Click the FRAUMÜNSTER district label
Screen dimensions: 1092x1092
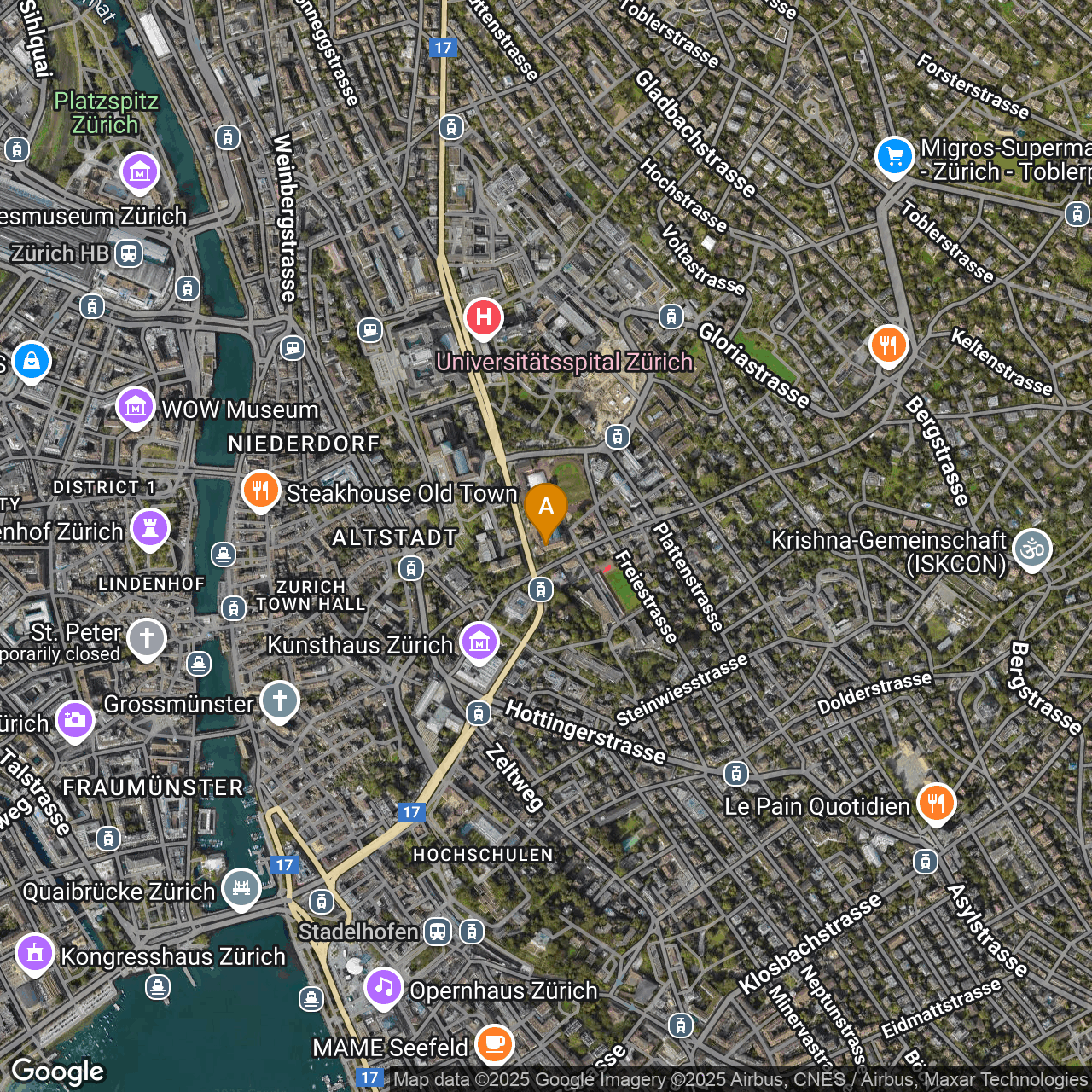pos(154,787)
